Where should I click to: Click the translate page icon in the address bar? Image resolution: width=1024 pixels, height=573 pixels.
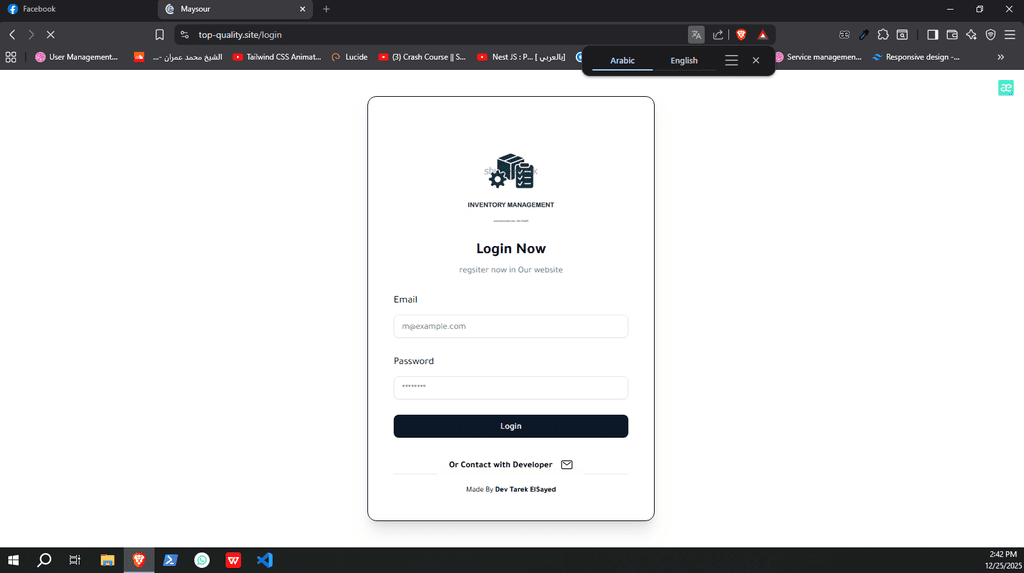click(696, 35)
